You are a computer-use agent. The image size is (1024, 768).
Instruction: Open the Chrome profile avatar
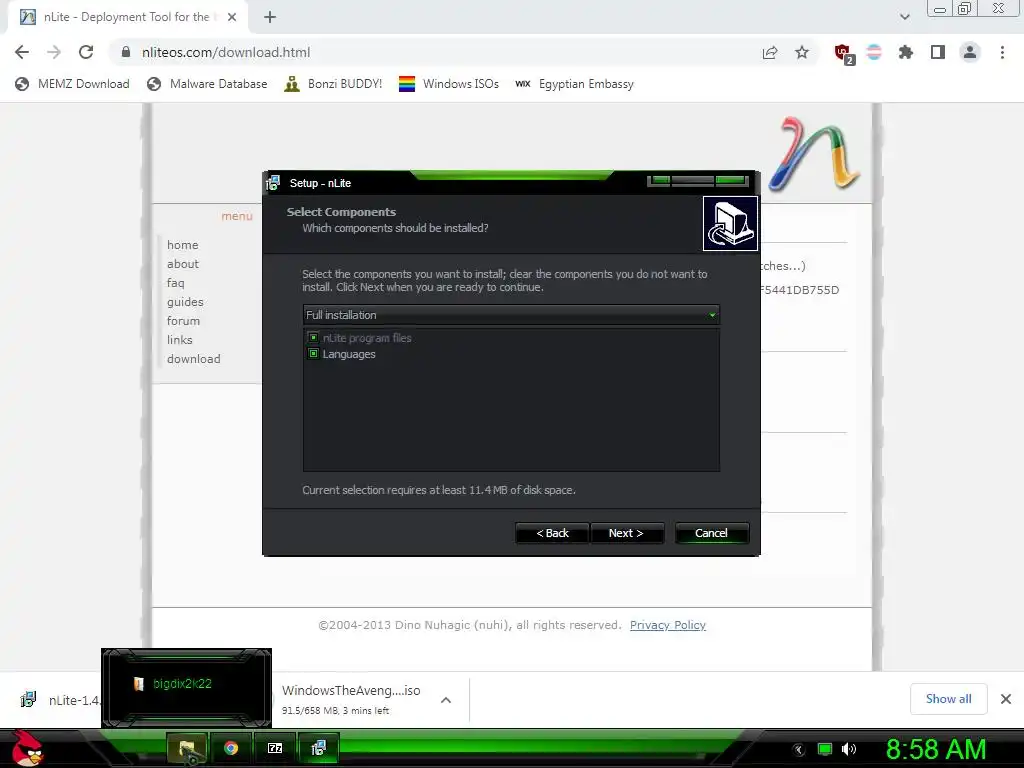(x=970, y=52)
